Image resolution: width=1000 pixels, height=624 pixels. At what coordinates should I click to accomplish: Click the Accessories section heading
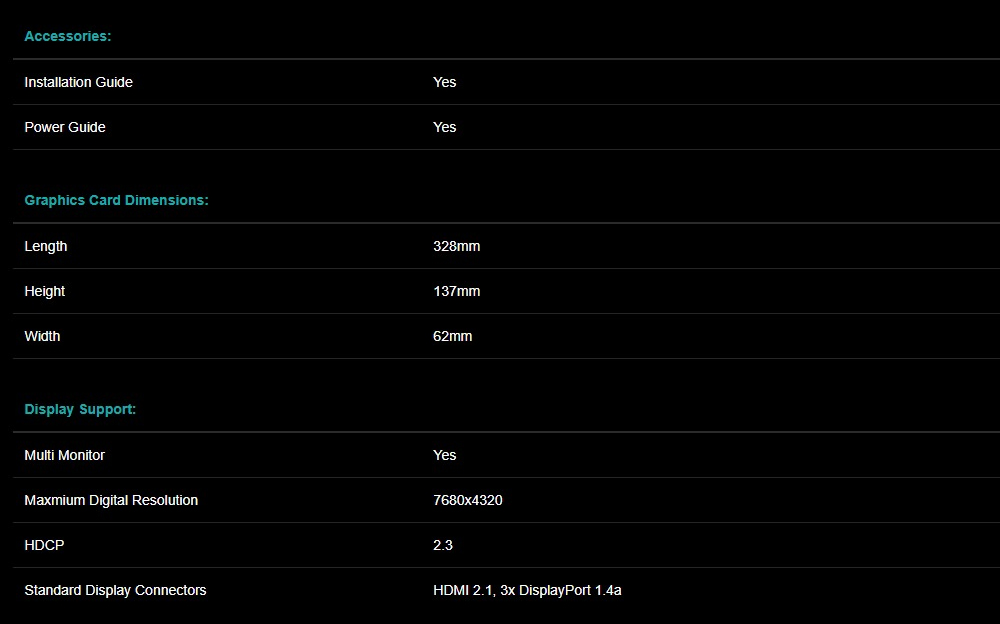click(x=68, y=36)
